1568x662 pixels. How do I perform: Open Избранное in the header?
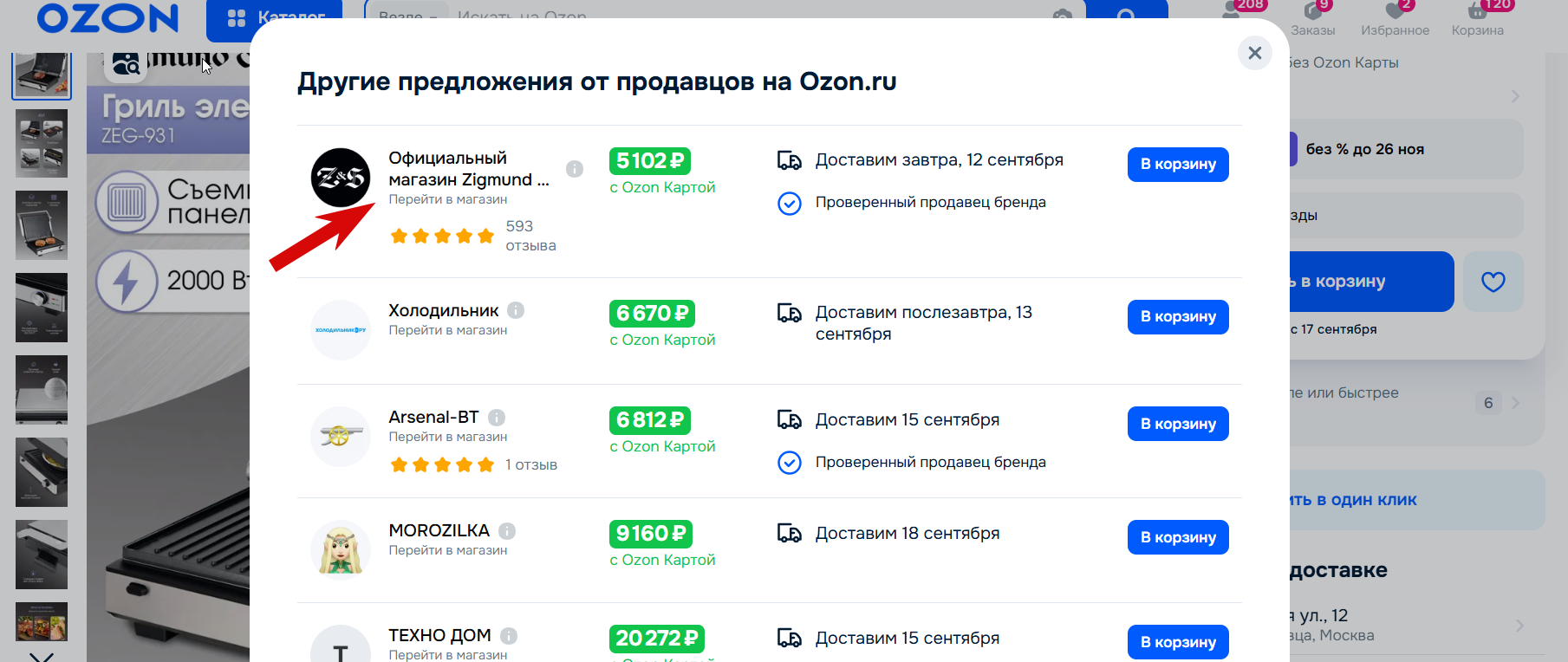pos(1395,19)
